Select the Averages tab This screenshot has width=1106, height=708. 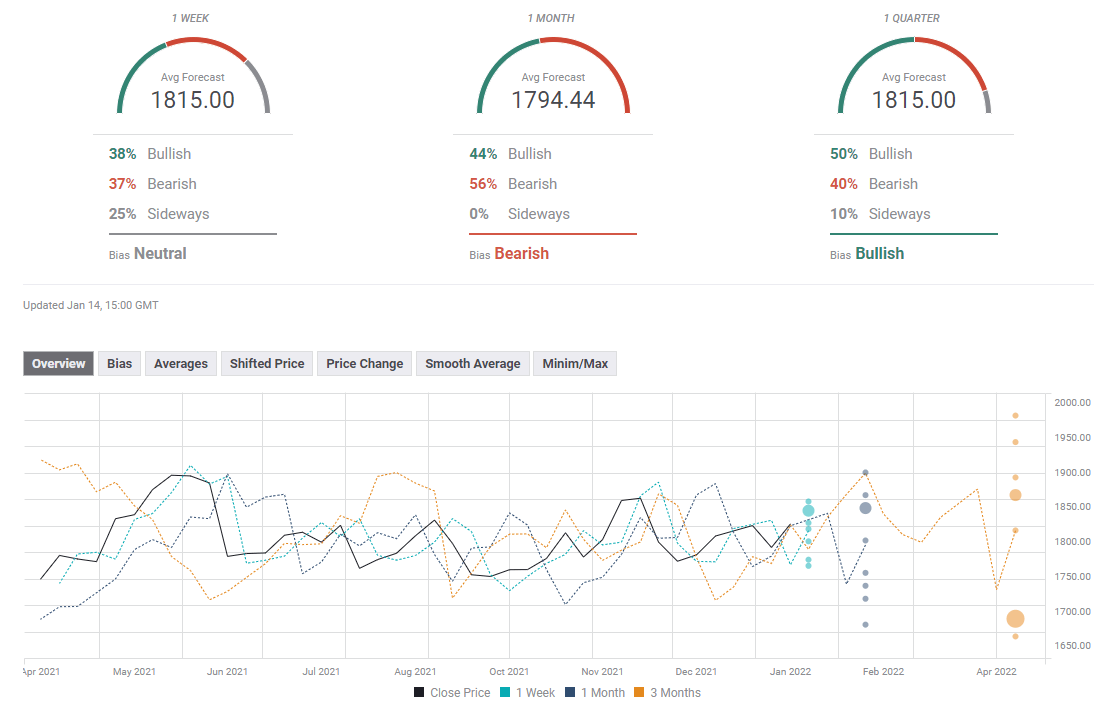(x=181, y=364)
